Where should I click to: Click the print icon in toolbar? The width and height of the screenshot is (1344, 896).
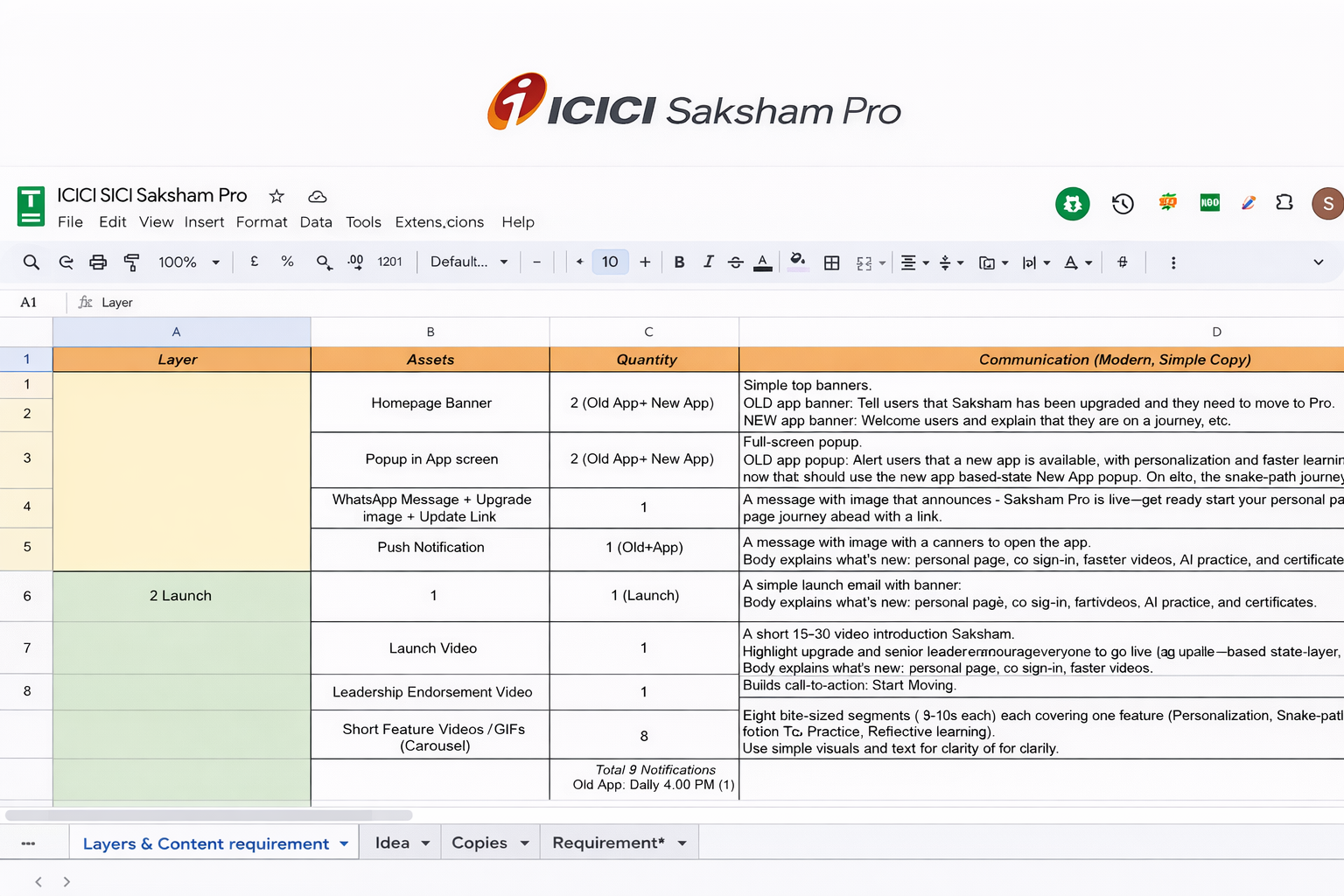click(98, 262)
